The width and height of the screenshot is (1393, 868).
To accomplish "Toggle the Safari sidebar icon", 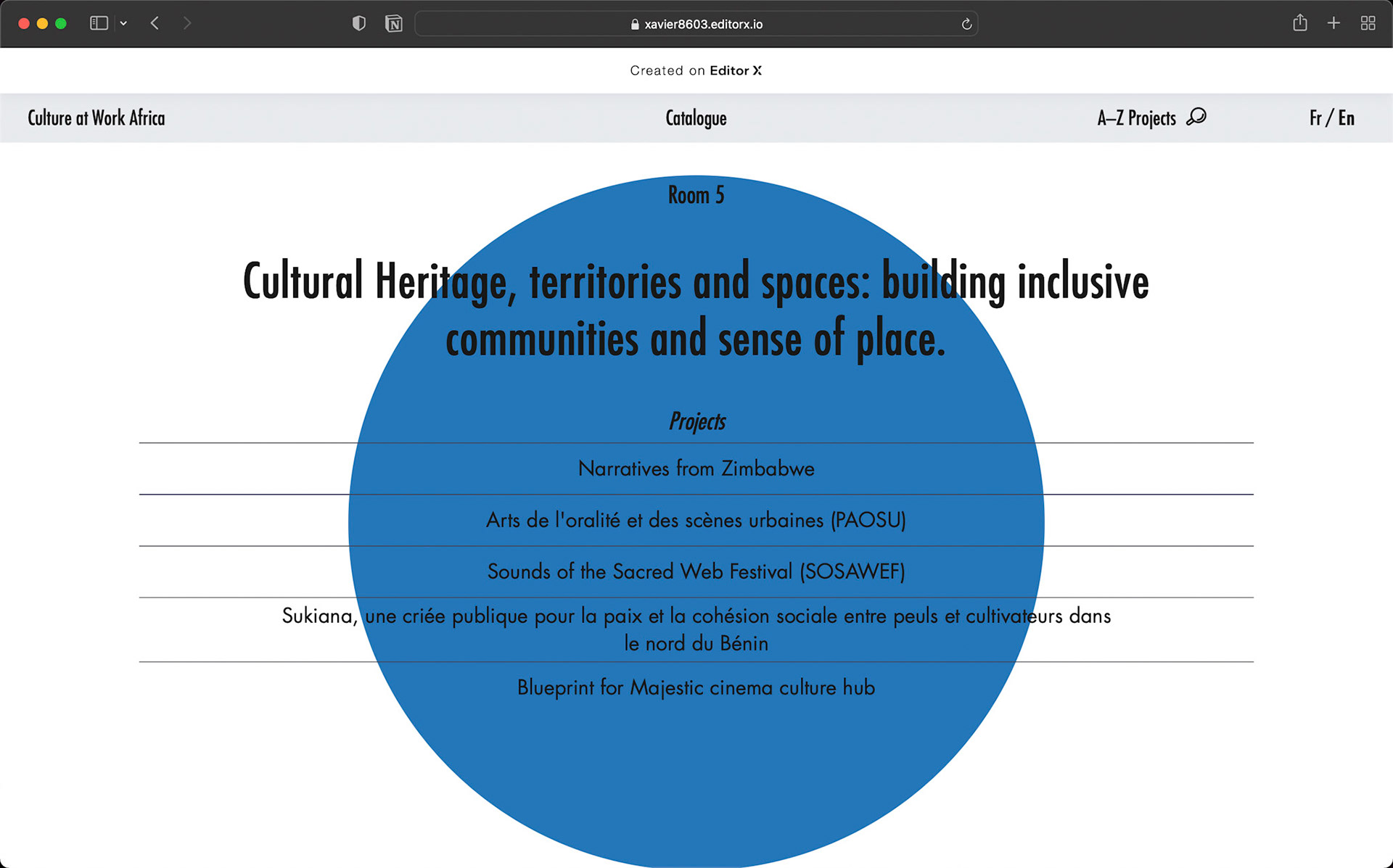I will 99,23.
